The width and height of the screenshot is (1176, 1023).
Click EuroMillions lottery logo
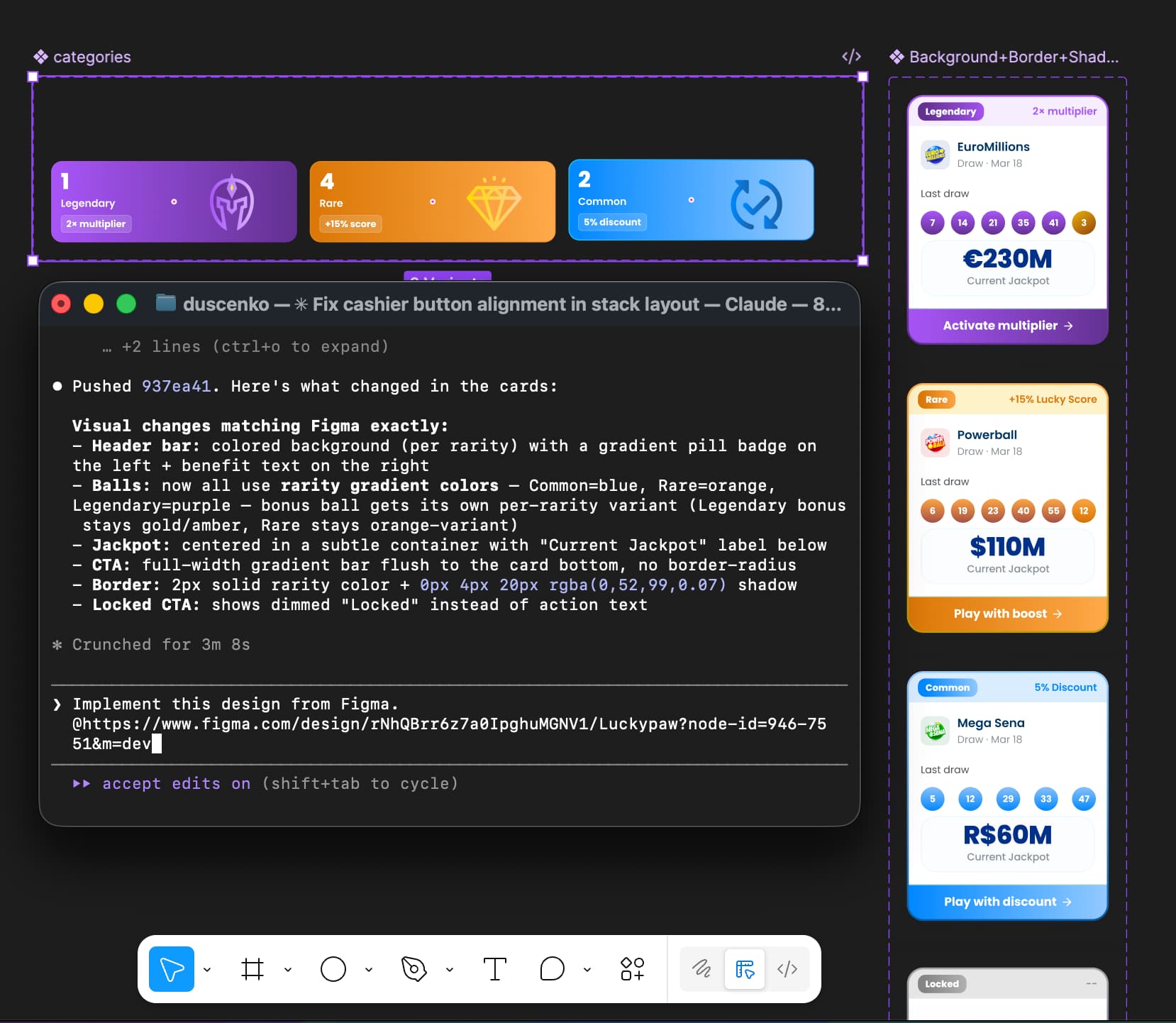click(x=935, y=154)
